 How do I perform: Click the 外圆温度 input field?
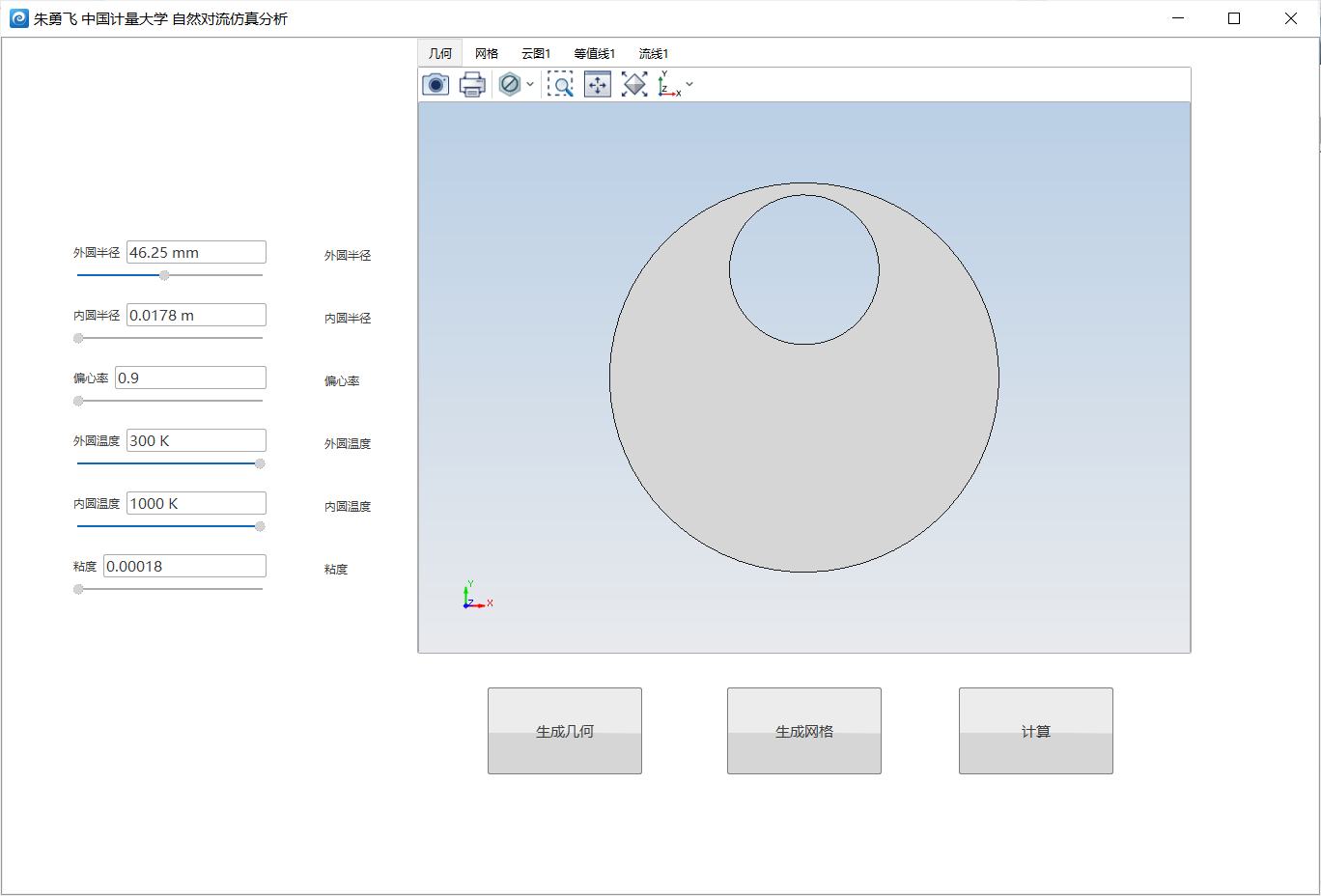[x=196, y=440]
